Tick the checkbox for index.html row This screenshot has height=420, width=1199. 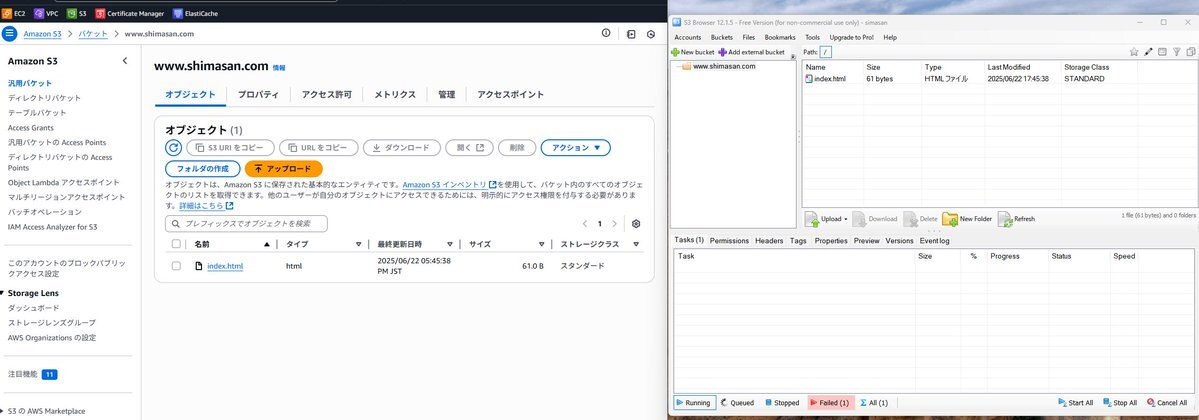tap(177, 266)
